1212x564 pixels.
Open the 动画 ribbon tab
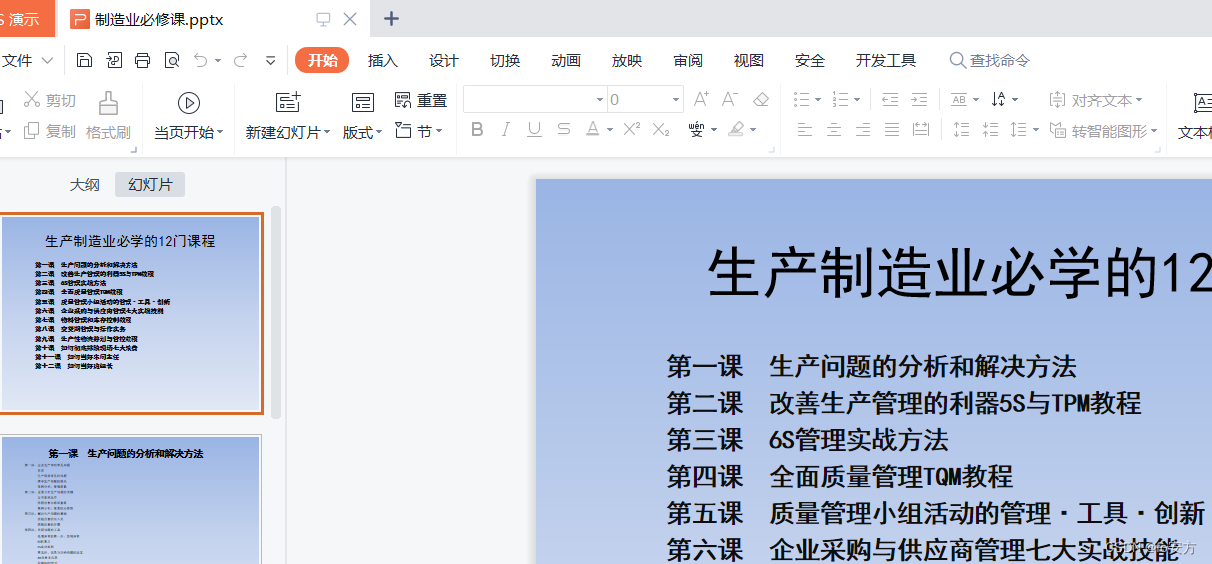[x=566, y=61]
